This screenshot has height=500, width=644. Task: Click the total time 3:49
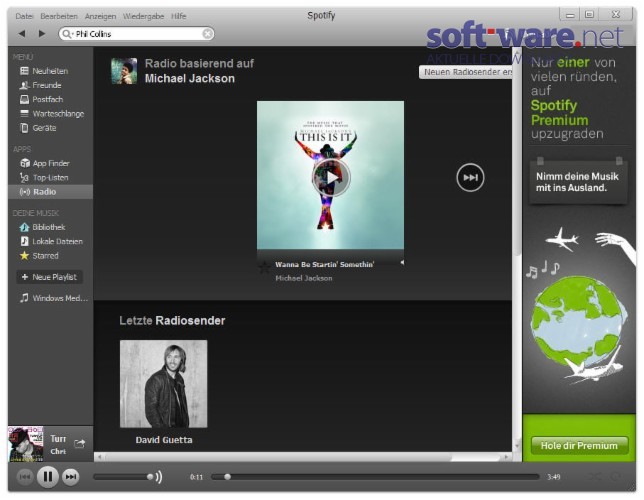pyautogui.click(x=554, y=477)
